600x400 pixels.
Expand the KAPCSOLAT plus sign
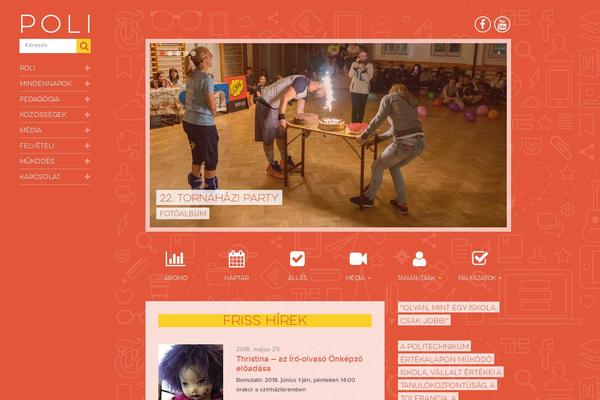[87, 177]
